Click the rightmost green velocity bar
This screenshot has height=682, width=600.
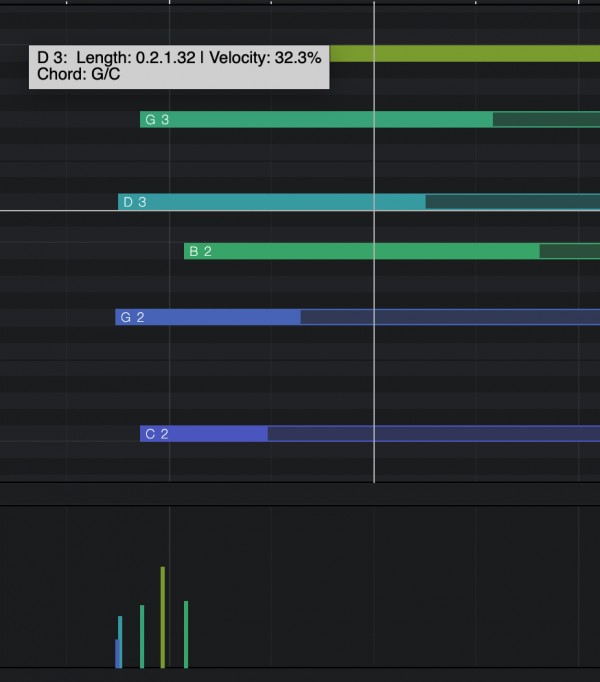point(186,634)
